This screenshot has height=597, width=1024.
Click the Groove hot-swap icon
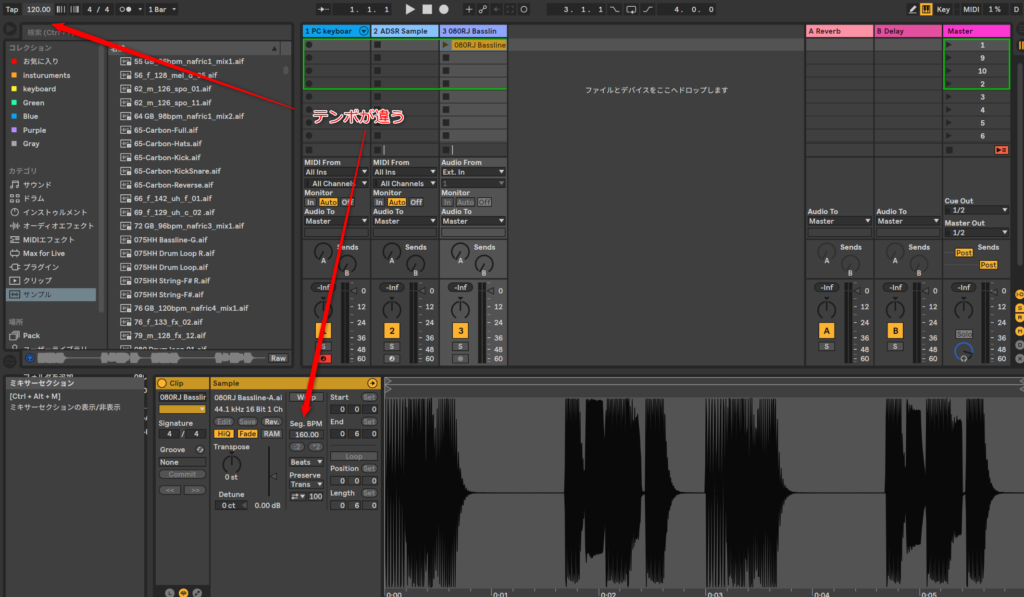[200, 449]
